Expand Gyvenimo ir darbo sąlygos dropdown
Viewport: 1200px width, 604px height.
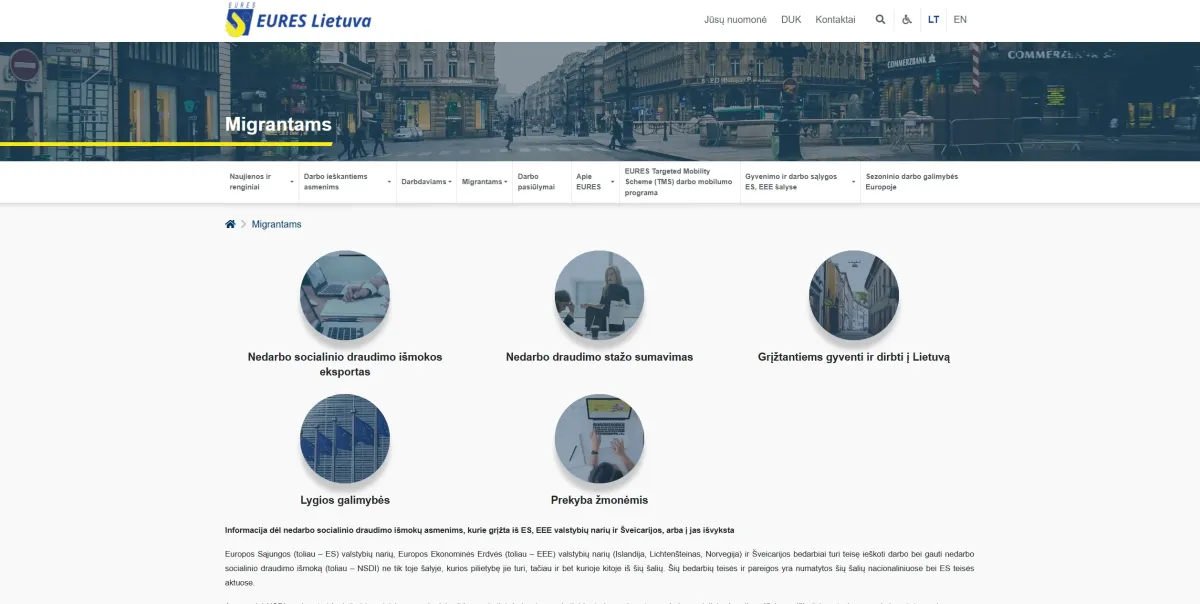click(800, 182)
